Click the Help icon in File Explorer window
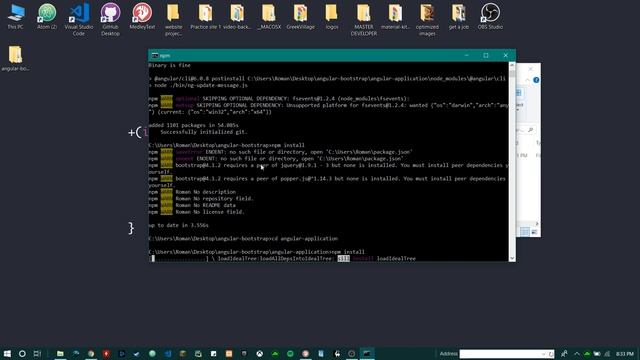Viewport: 640px width, 360px height. click(536, 80)
